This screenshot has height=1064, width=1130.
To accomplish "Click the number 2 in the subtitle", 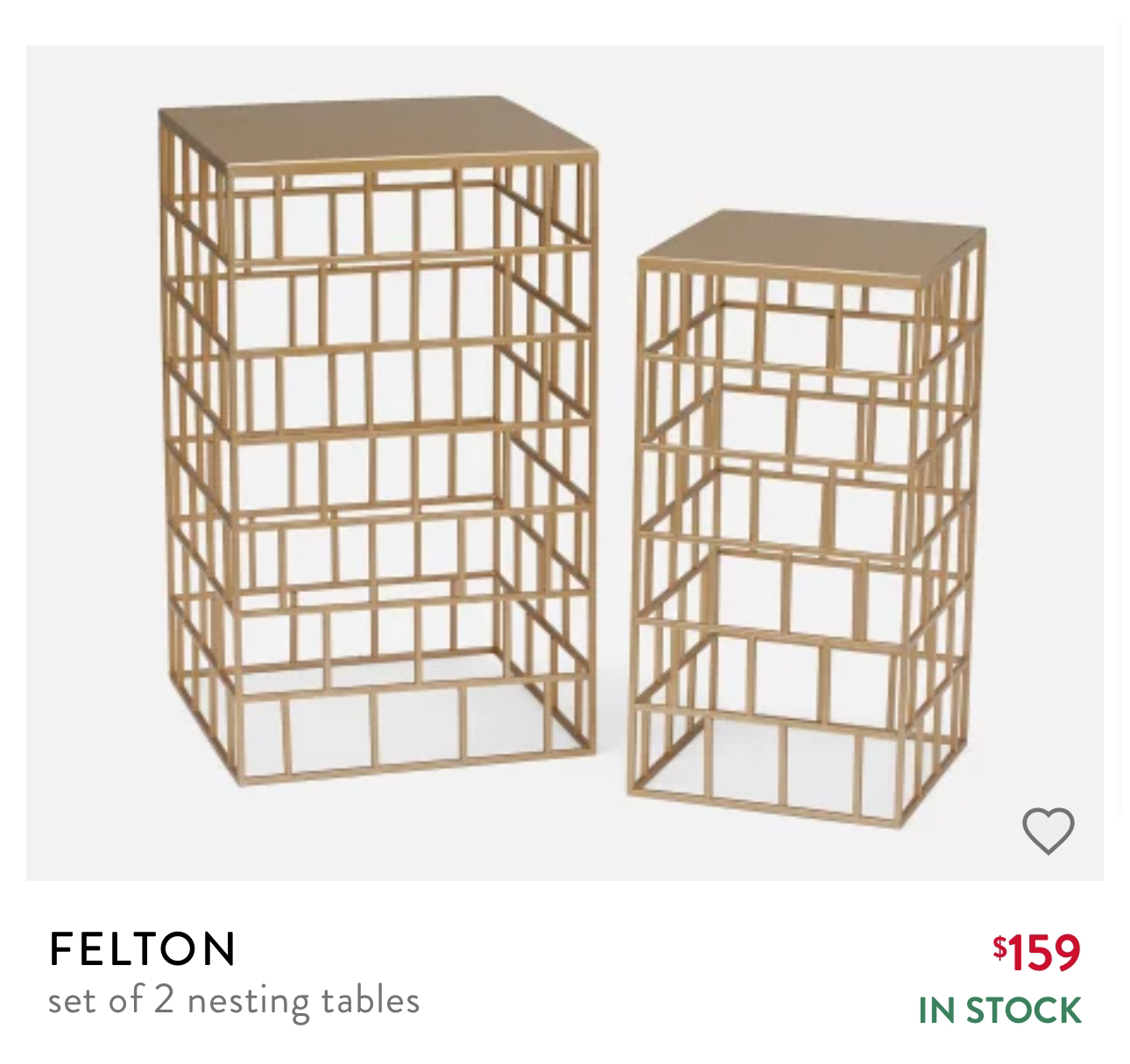I will 164,1000.
